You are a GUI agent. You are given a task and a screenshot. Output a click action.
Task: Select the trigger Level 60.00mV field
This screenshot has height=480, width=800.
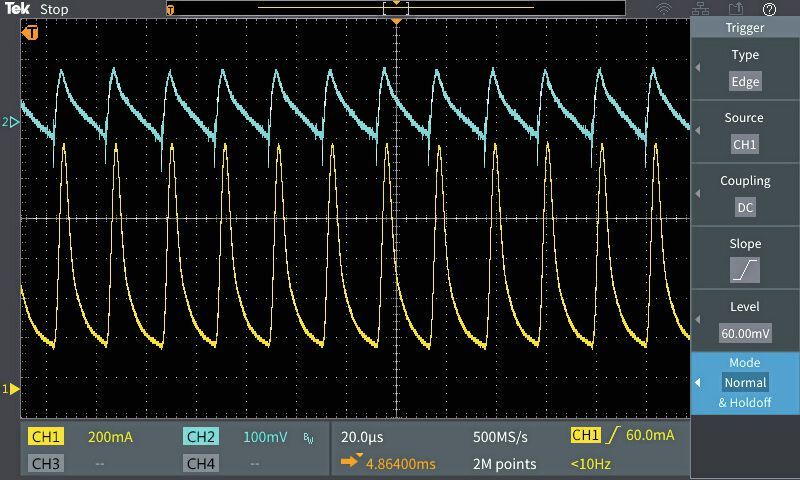coord(745,334)
